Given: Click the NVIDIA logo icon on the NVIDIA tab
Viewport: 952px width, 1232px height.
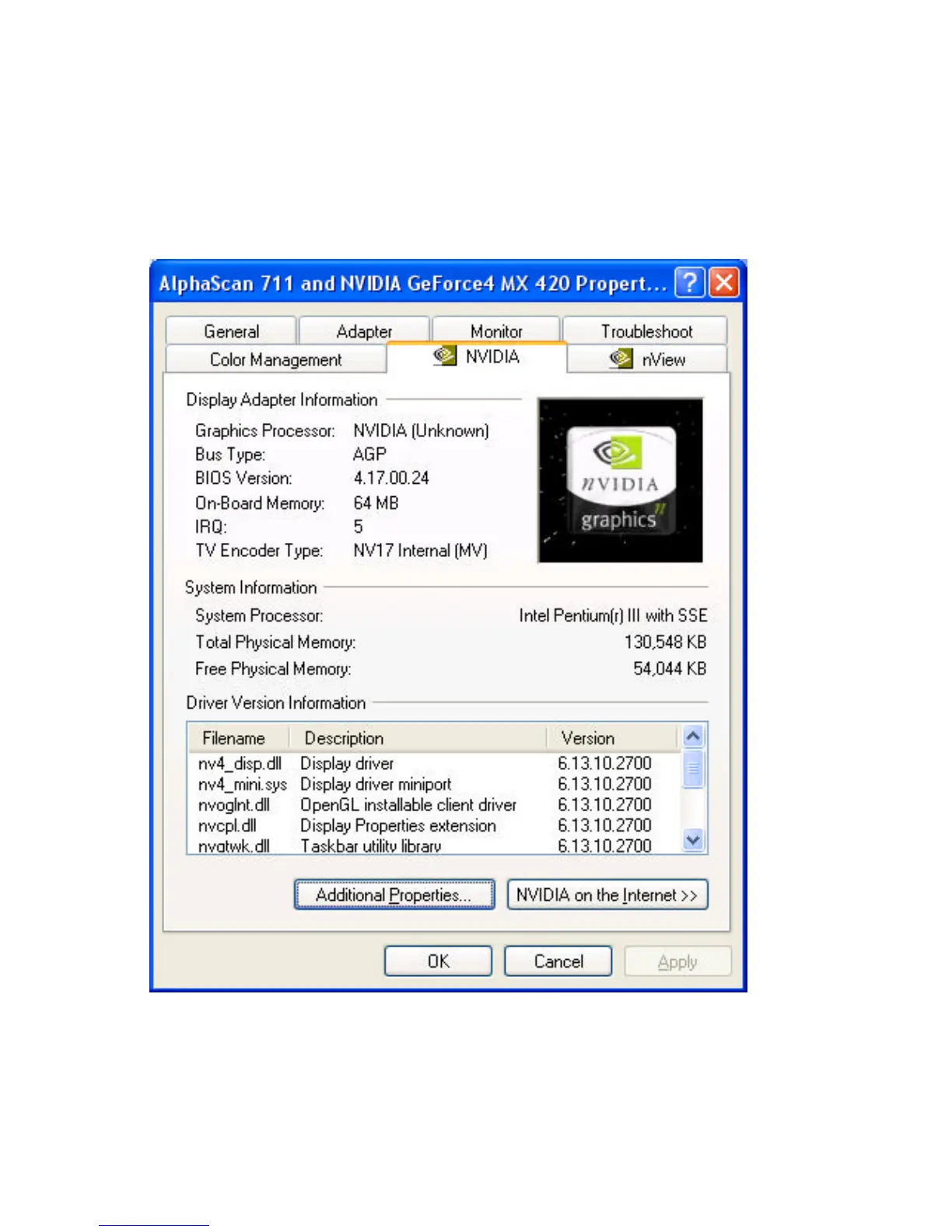Looking at the screenshot, I should coord(445,356).
